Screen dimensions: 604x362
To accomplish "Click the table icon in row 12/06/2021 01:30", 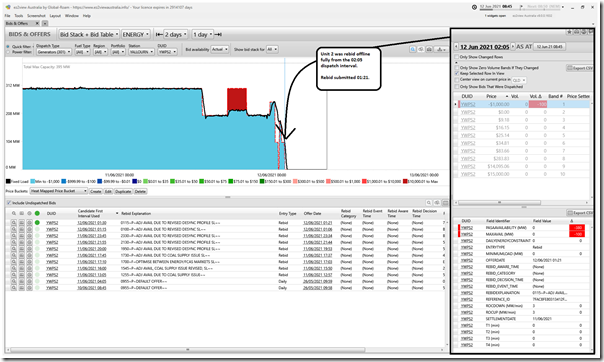I will point(22,223).
